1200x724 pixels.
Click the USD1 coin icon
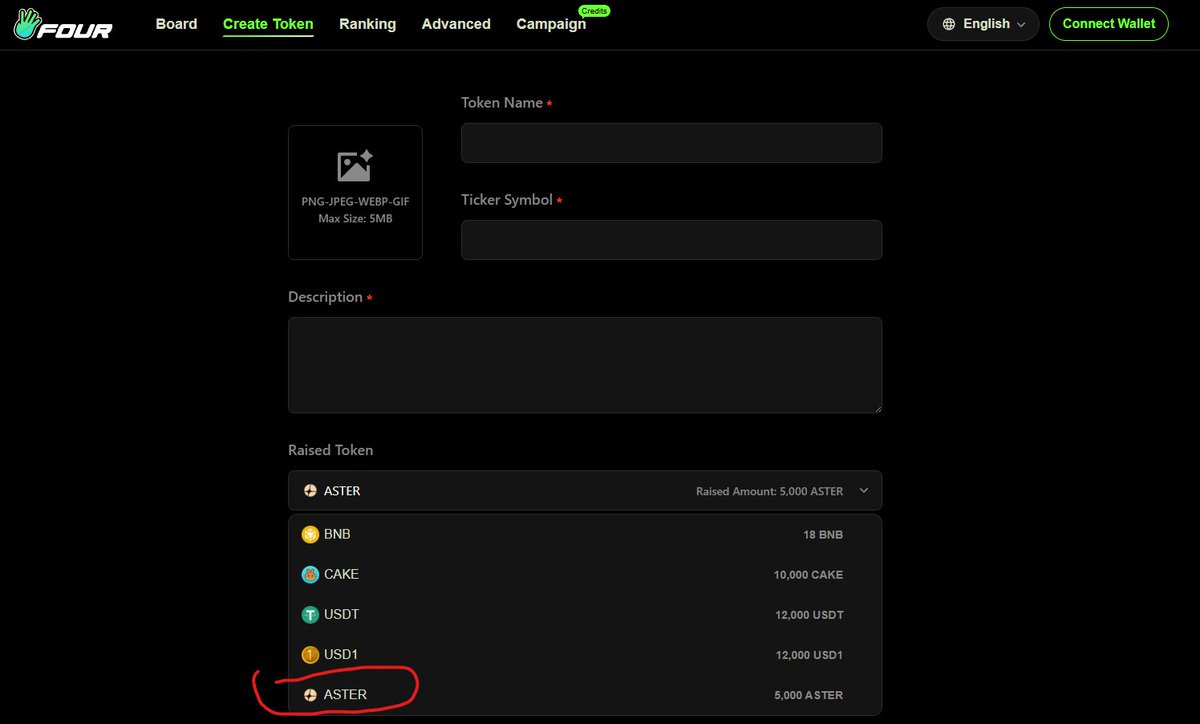pos(310,655)
